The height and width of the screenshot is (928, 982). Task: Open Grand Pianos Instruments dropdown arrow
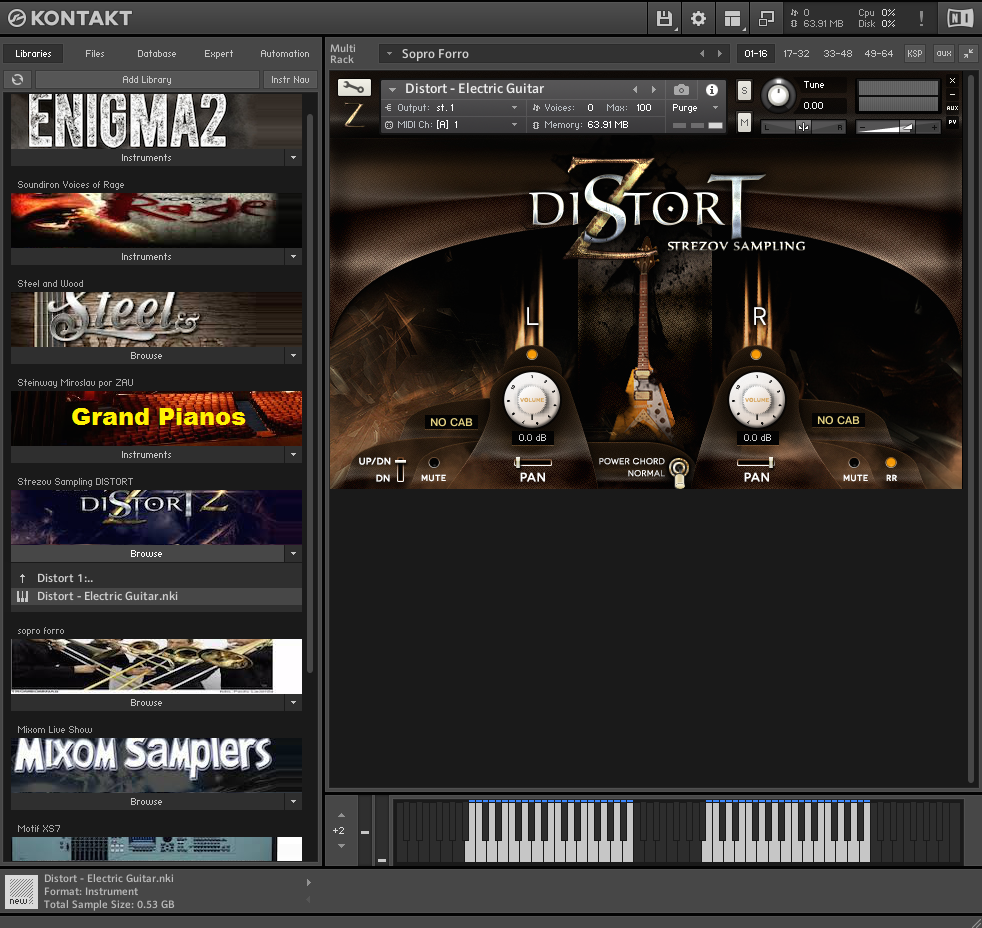293,455
